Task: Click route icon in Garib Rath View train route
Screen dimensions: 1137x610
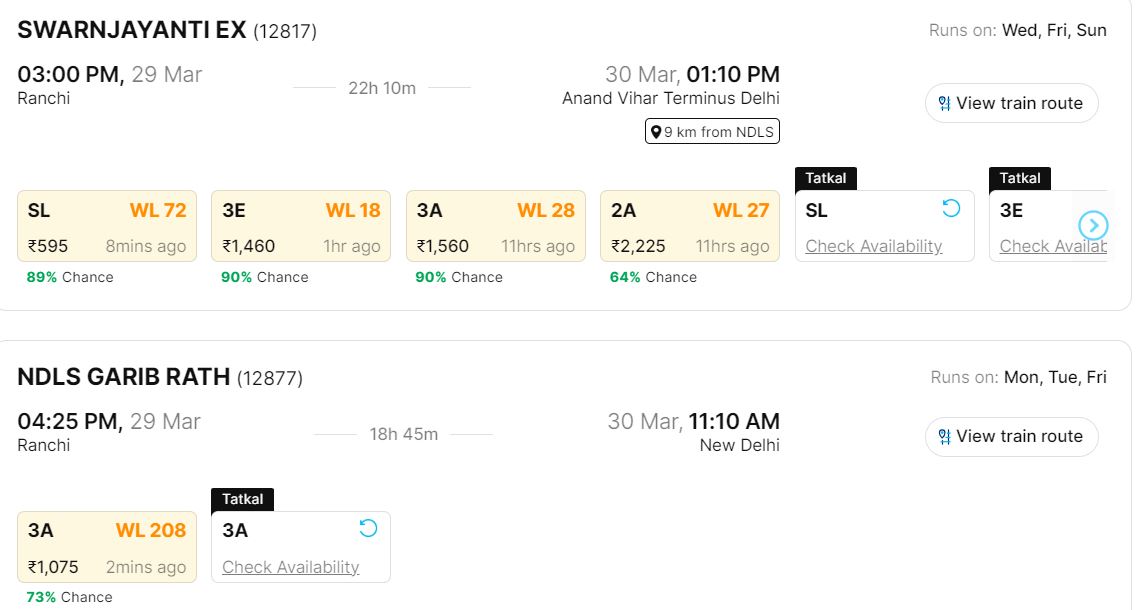Action: coord(943,436)
